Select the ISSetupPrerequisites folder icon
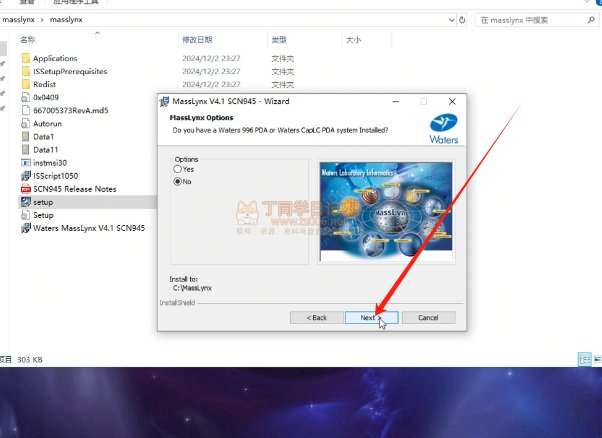This screenshot has width=602, height=438. coord(26,71)
